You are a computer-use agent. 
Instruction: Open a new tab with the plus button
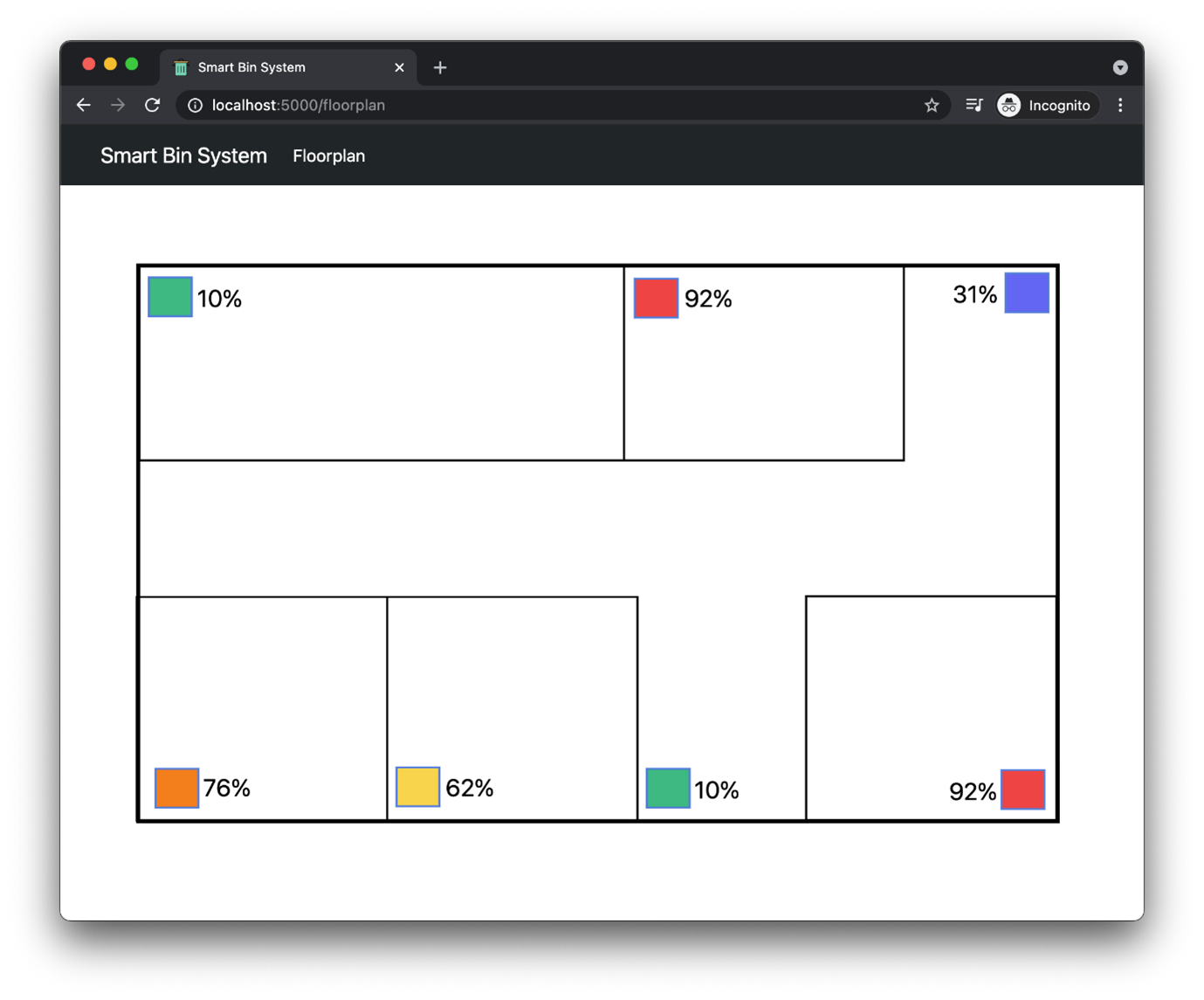pyautogui.click(x=440, y=67)
